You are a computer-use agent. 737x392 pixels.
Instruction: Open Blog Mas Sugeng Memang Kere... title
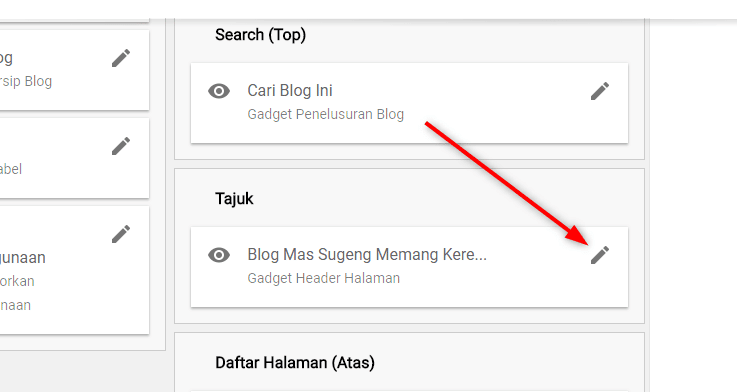point(367,254)
